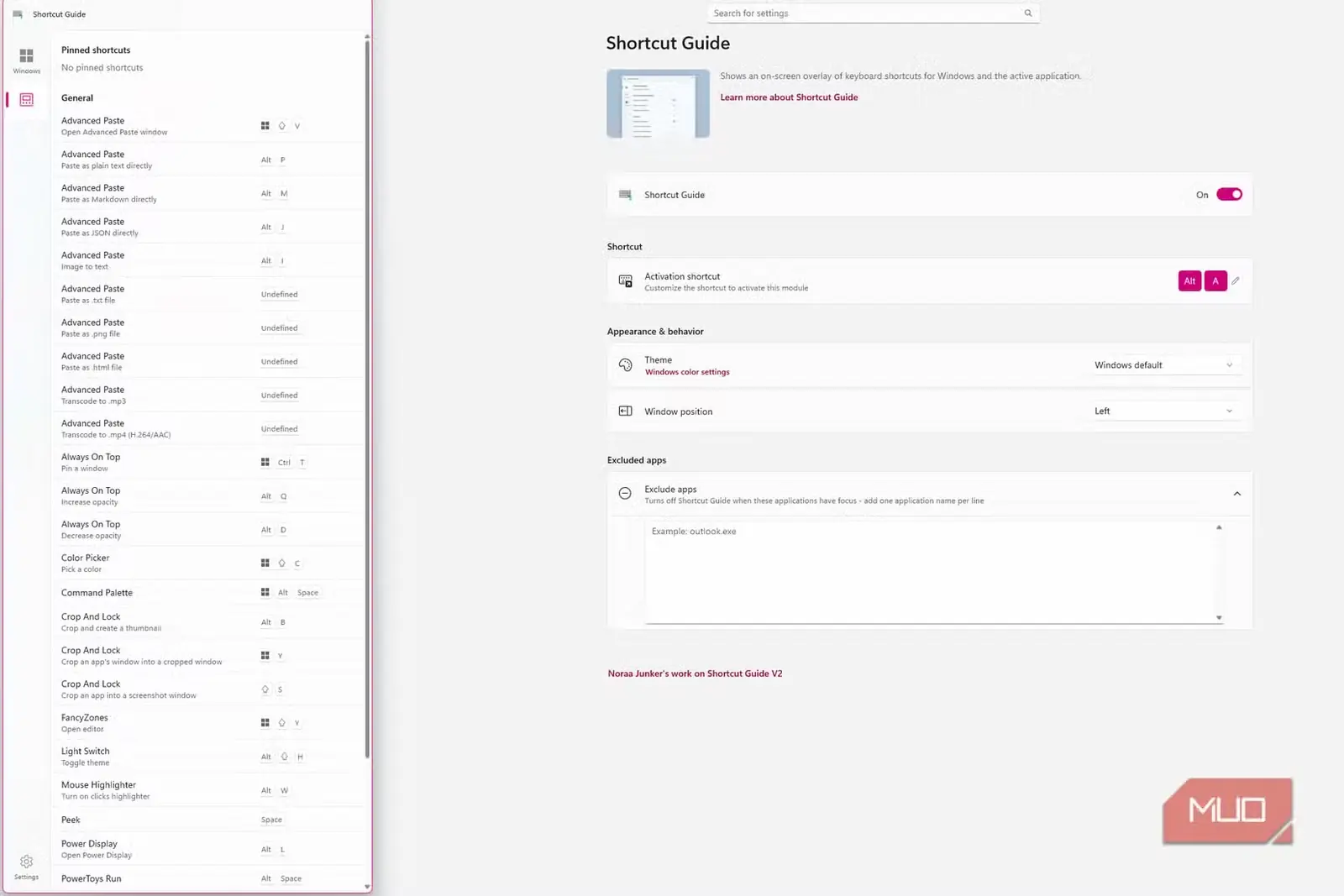Image resolution: width=1344 pixels, height=896 pixels.
Task: Click the excluded apps text box
Action: pos(933,573)
